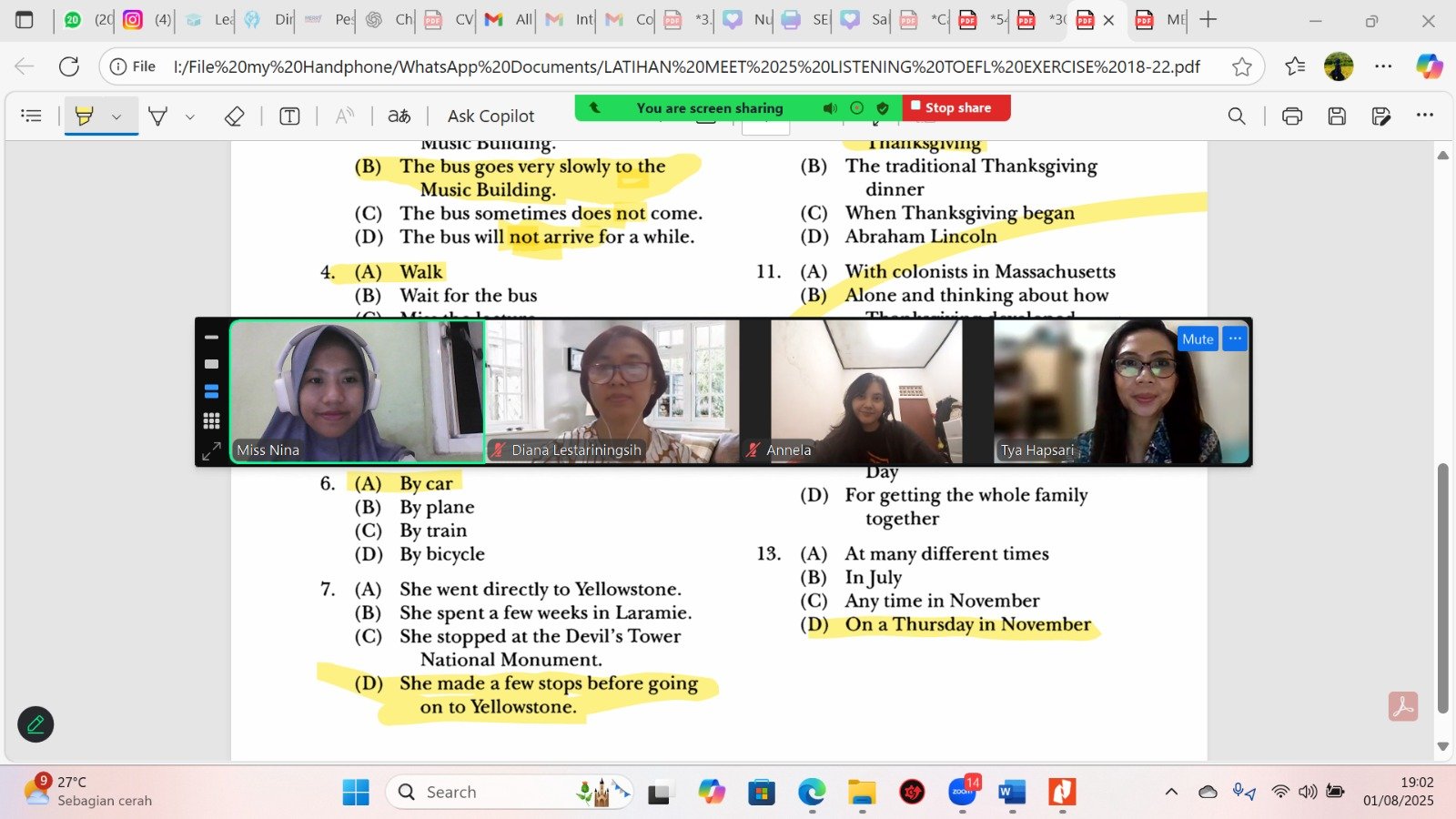
Task: Open a new browser tab
Action: click(x=1208, y=20)
